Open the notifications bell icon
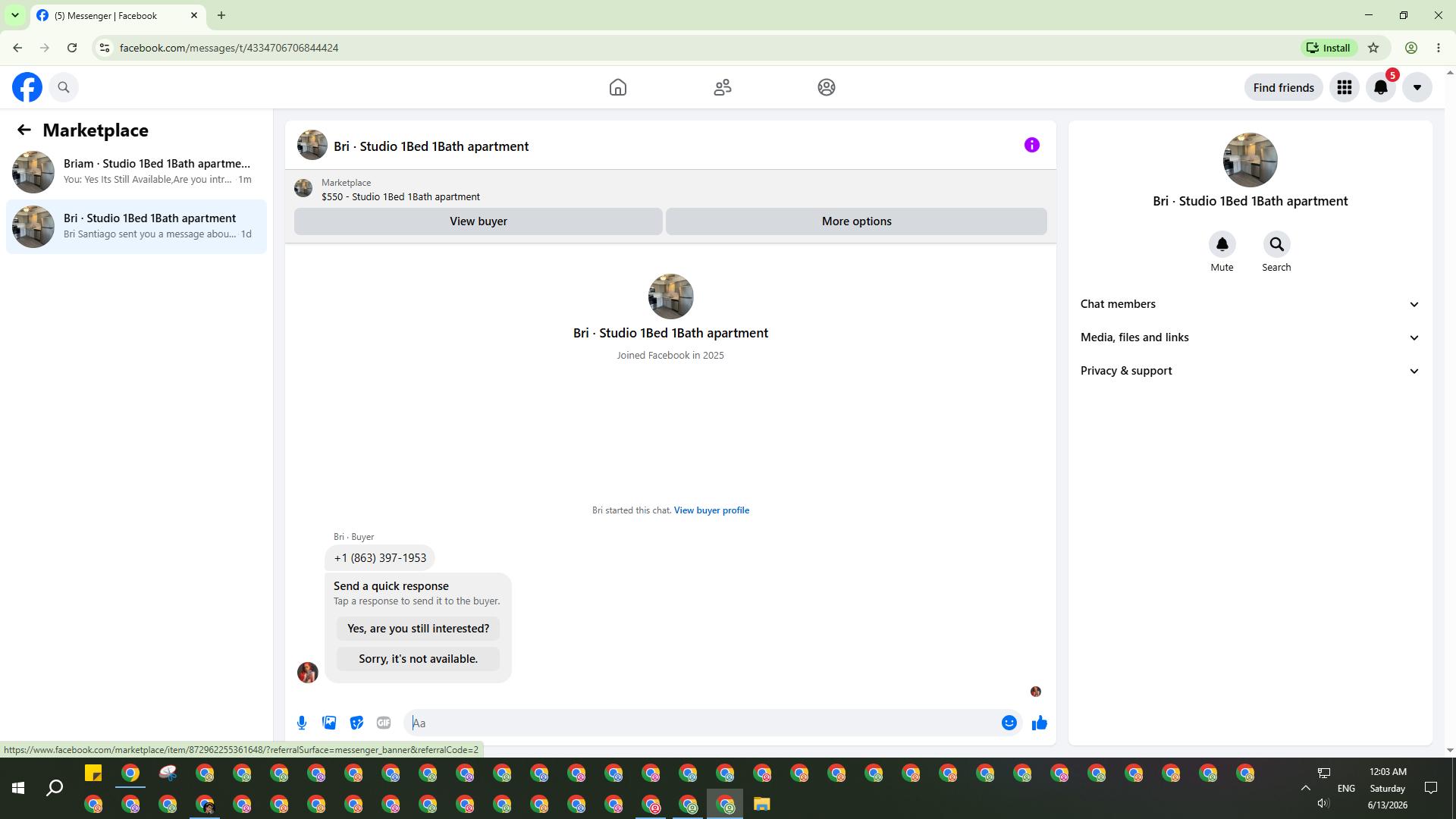Screen dimensions: 1456x819 (x=1381, y=87)
